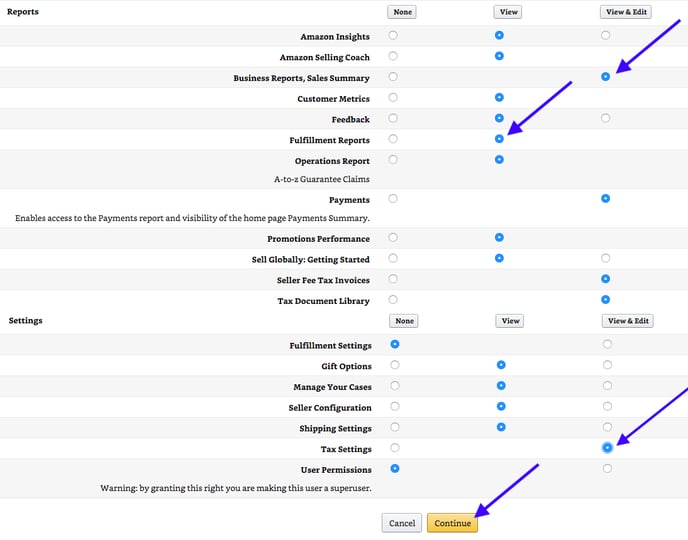Image resolution: width=688 pixels, height=540 pixels.
Task: Set Shipping Settings to None
Action: point(395,427)
